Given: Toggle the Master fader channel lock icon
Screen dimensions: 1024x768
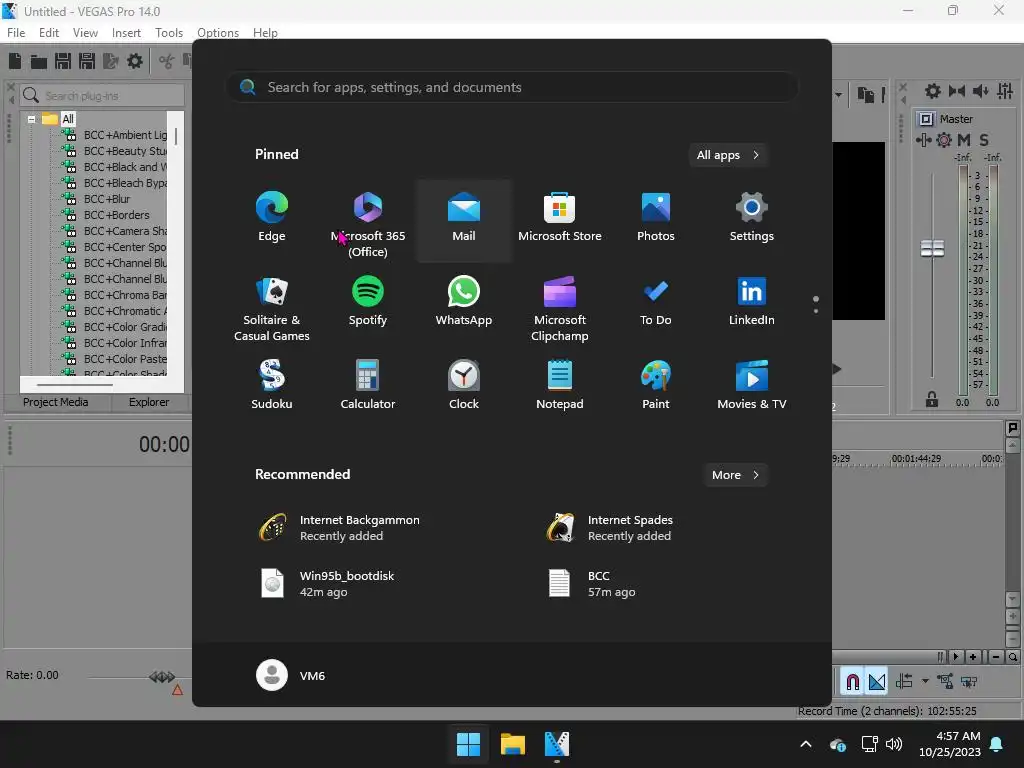Looking at the screenshot, I should coord(932,399).
